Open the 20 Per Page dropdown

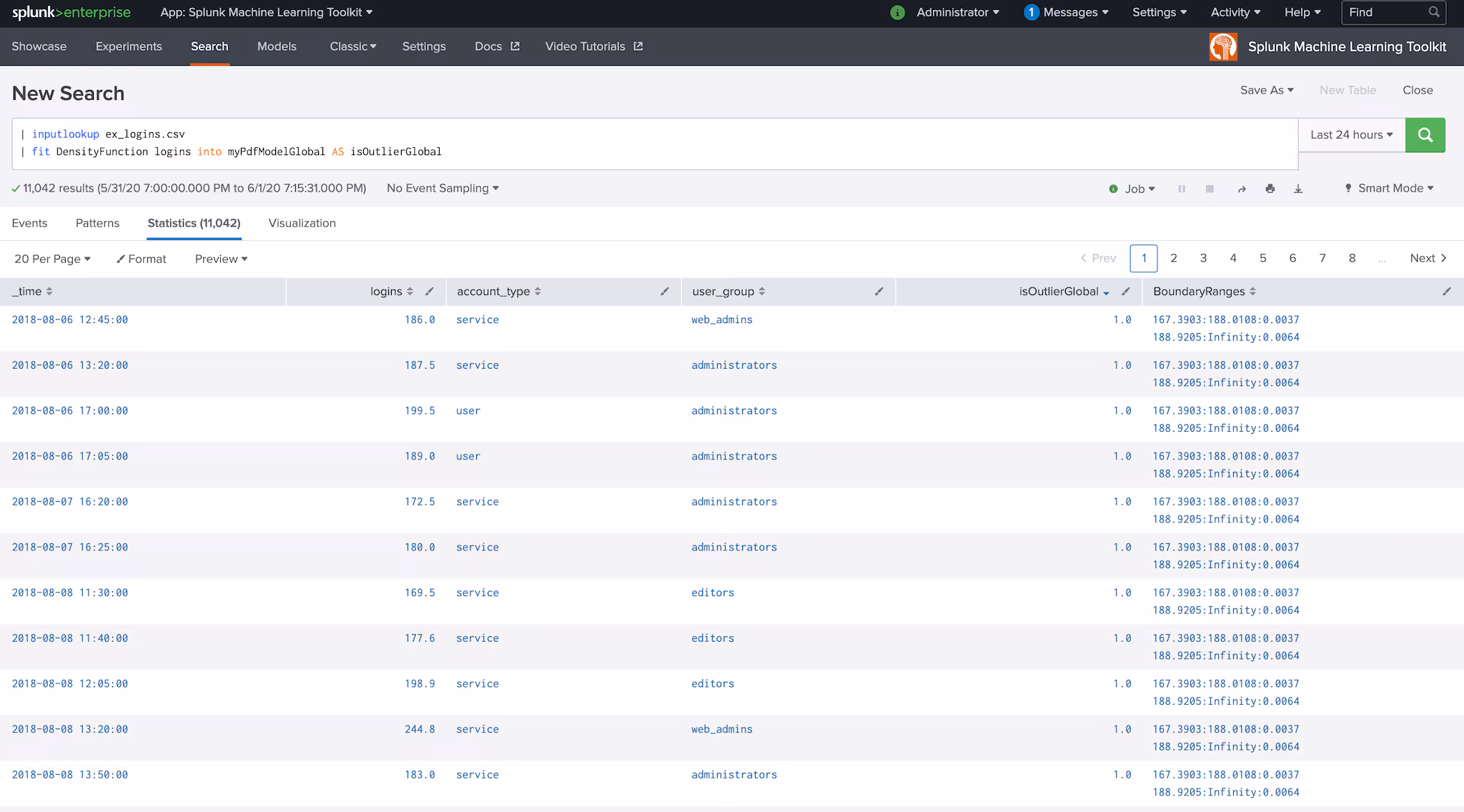(x=52, y=259)
